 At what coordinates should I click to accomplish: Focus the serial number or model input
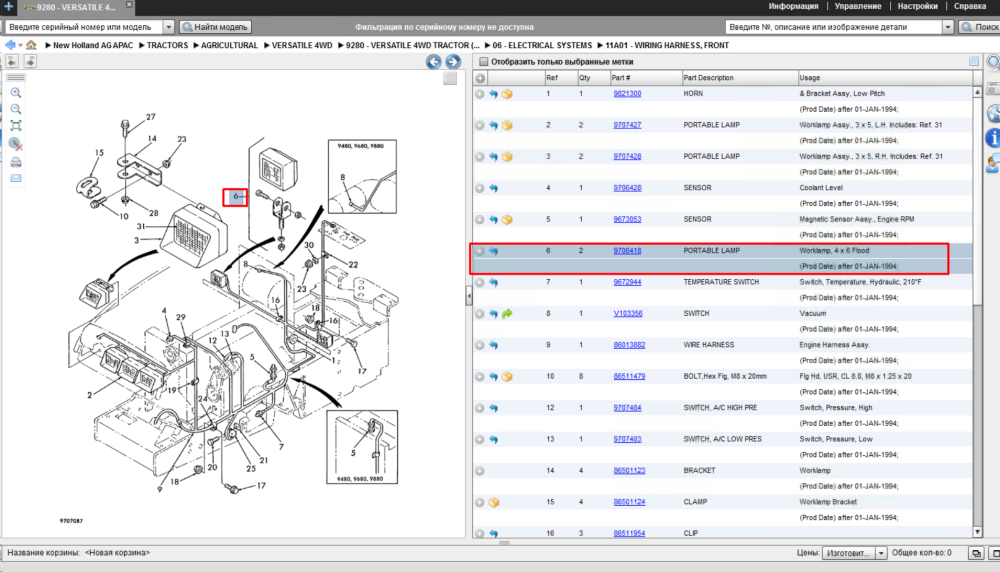tap(84, 27)
